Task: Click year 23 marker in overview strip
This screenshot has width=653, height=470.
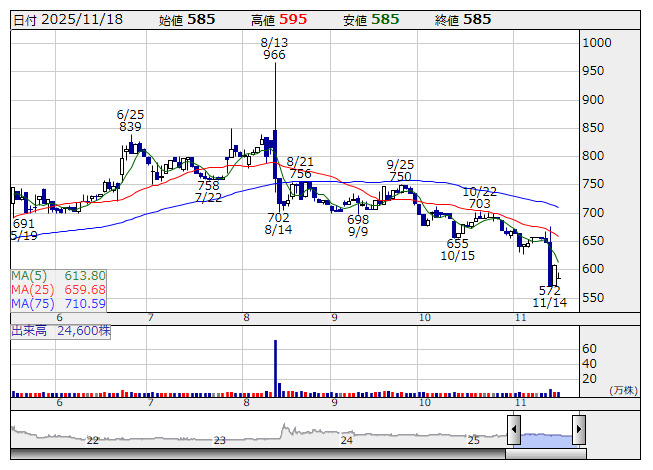Action: (x=219, y=440)
